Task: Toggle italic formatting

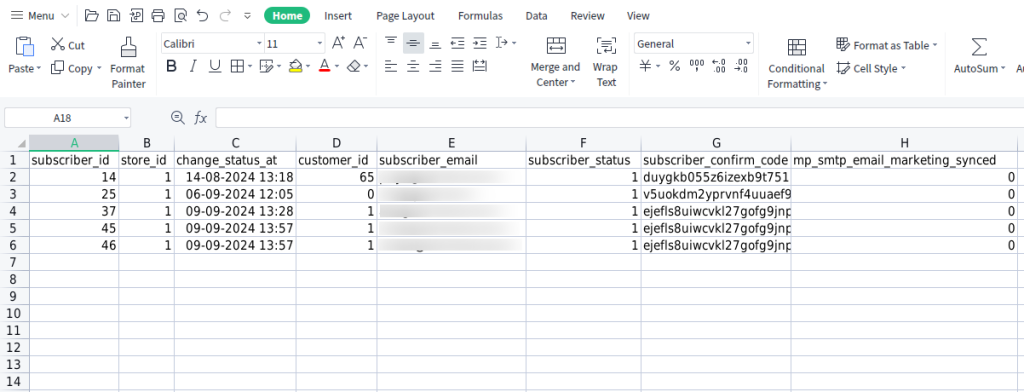Action: tap(193, 66)
